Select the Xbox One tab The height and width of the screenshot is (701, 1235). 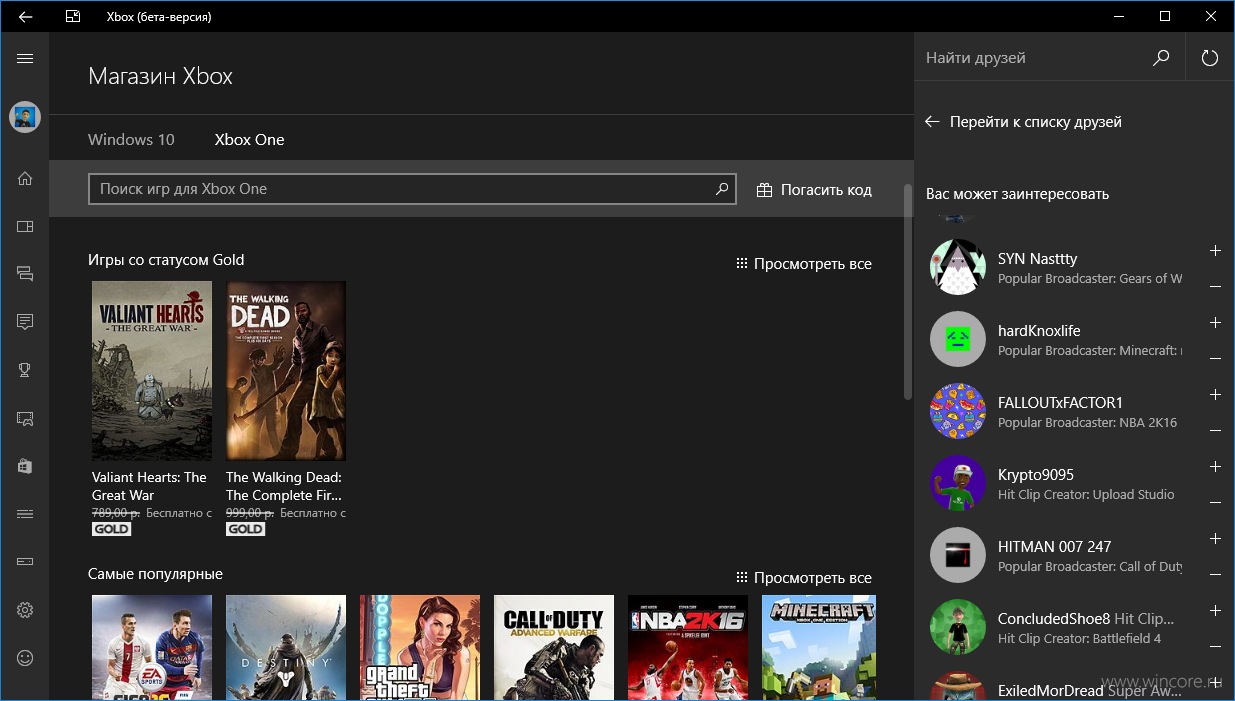(250, 140)
